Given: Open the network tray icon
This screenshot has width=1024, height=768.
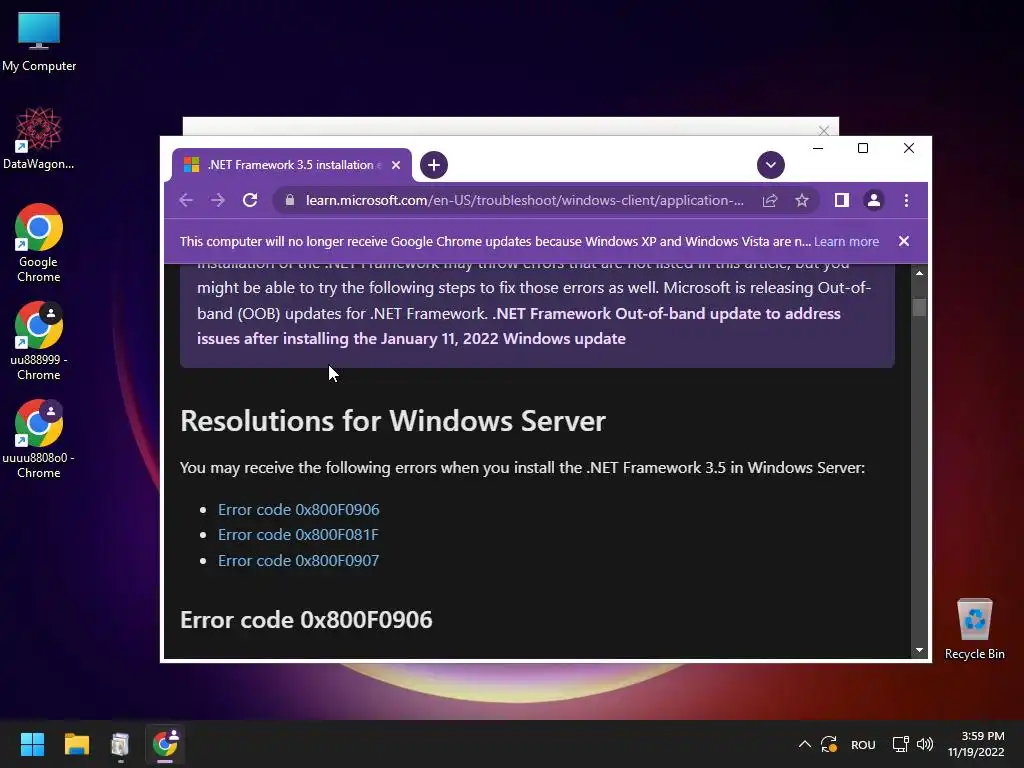Looking at the screenshot, I should [901, 744].
